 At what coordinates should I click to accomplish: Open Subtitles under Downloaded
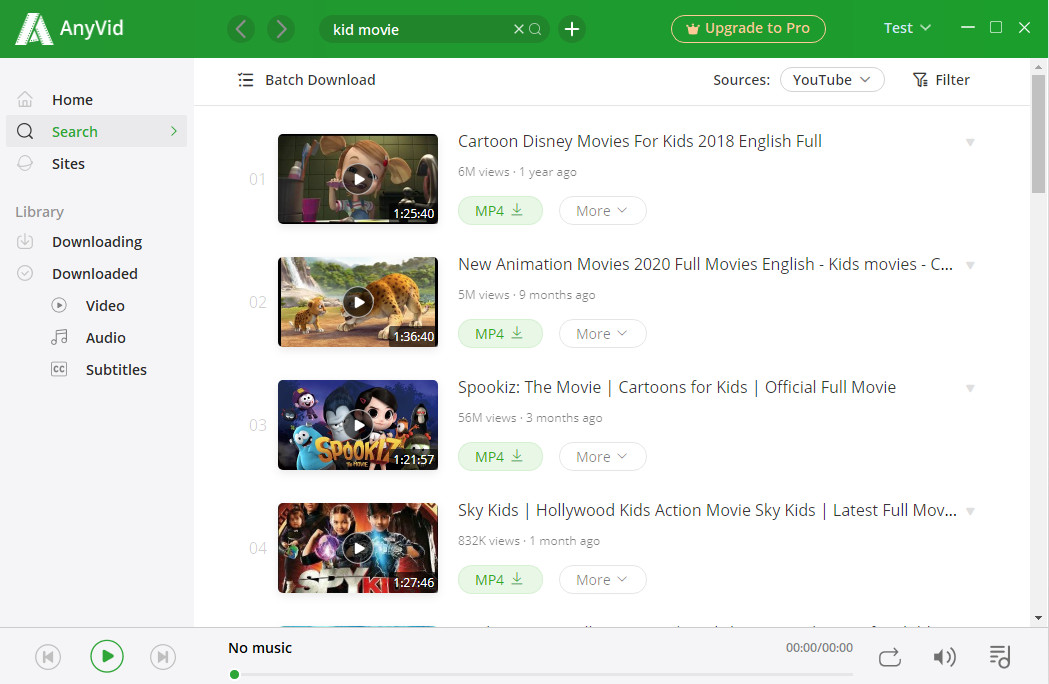[116, 370]
